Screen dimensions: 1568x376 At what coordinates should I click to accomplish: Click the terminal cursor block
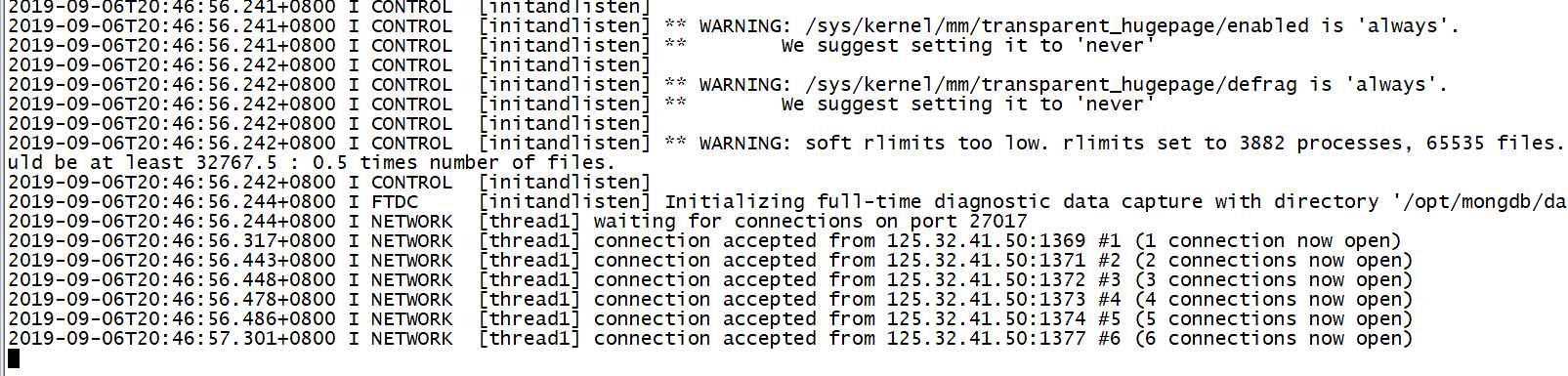pos(14,359)
